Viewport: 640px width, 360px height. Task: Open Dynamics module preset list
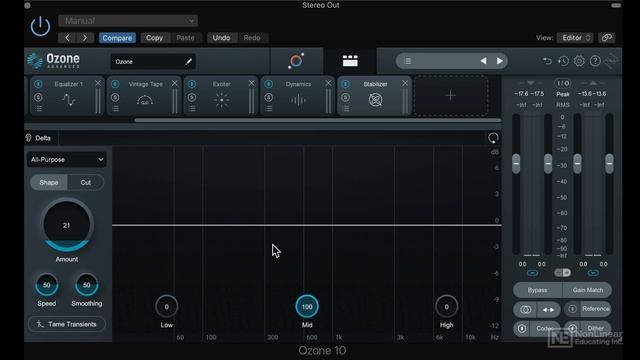point(269,109)
